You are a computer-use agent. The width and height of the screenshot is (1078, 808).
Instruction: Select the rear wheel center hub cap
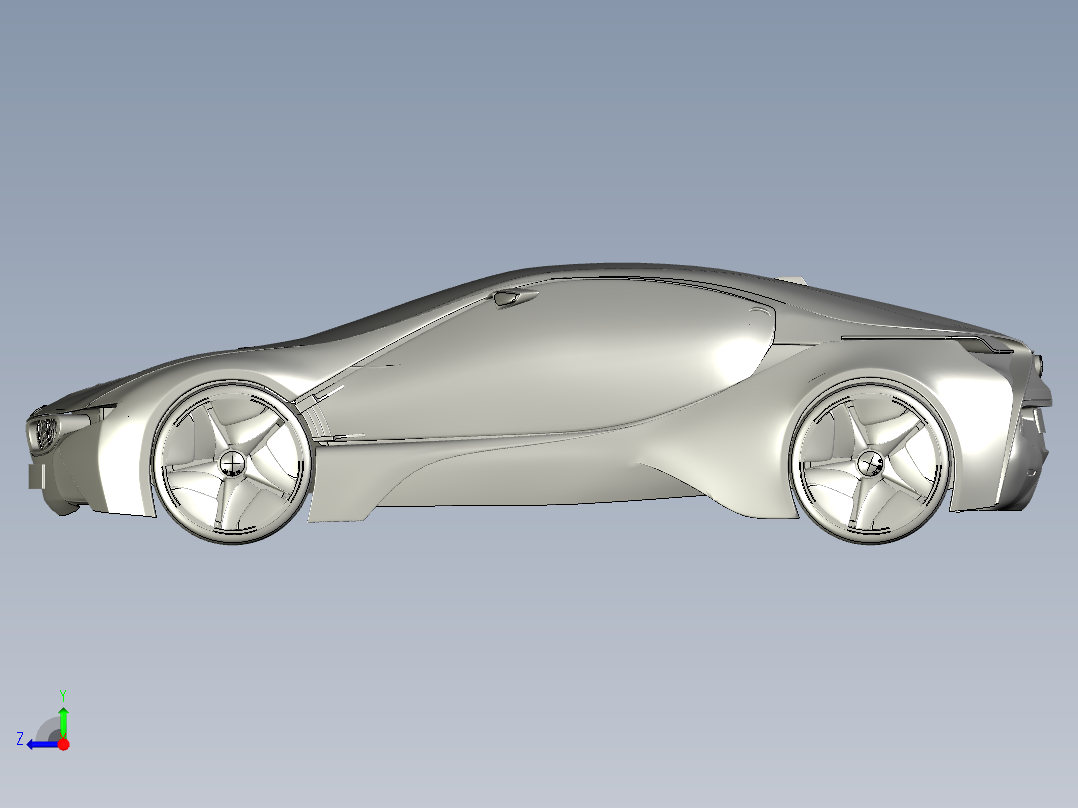(871, 463)
